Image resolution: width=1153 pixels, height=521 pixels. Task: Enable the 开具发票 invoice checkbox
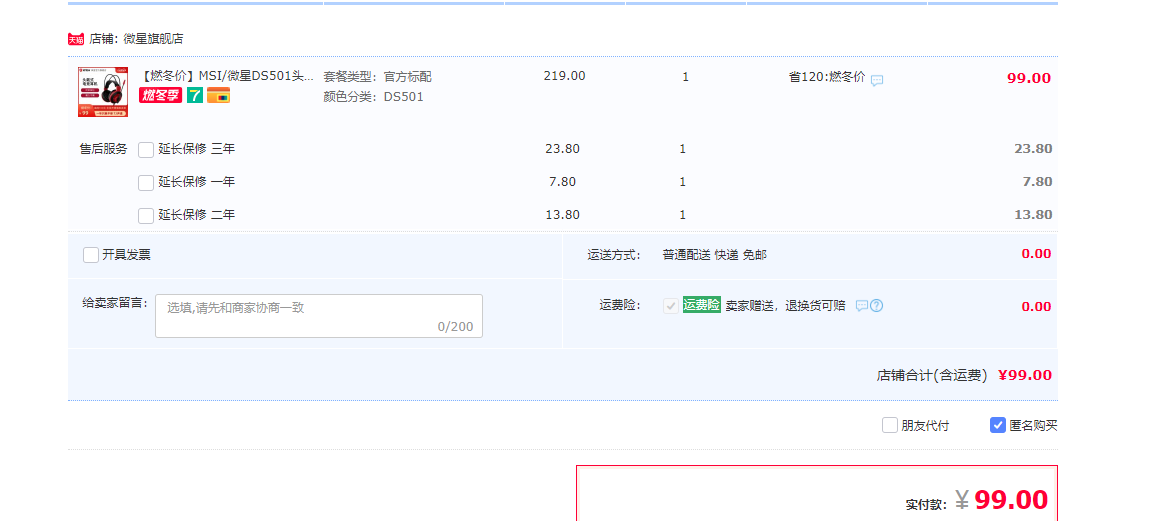pos(91,255)
